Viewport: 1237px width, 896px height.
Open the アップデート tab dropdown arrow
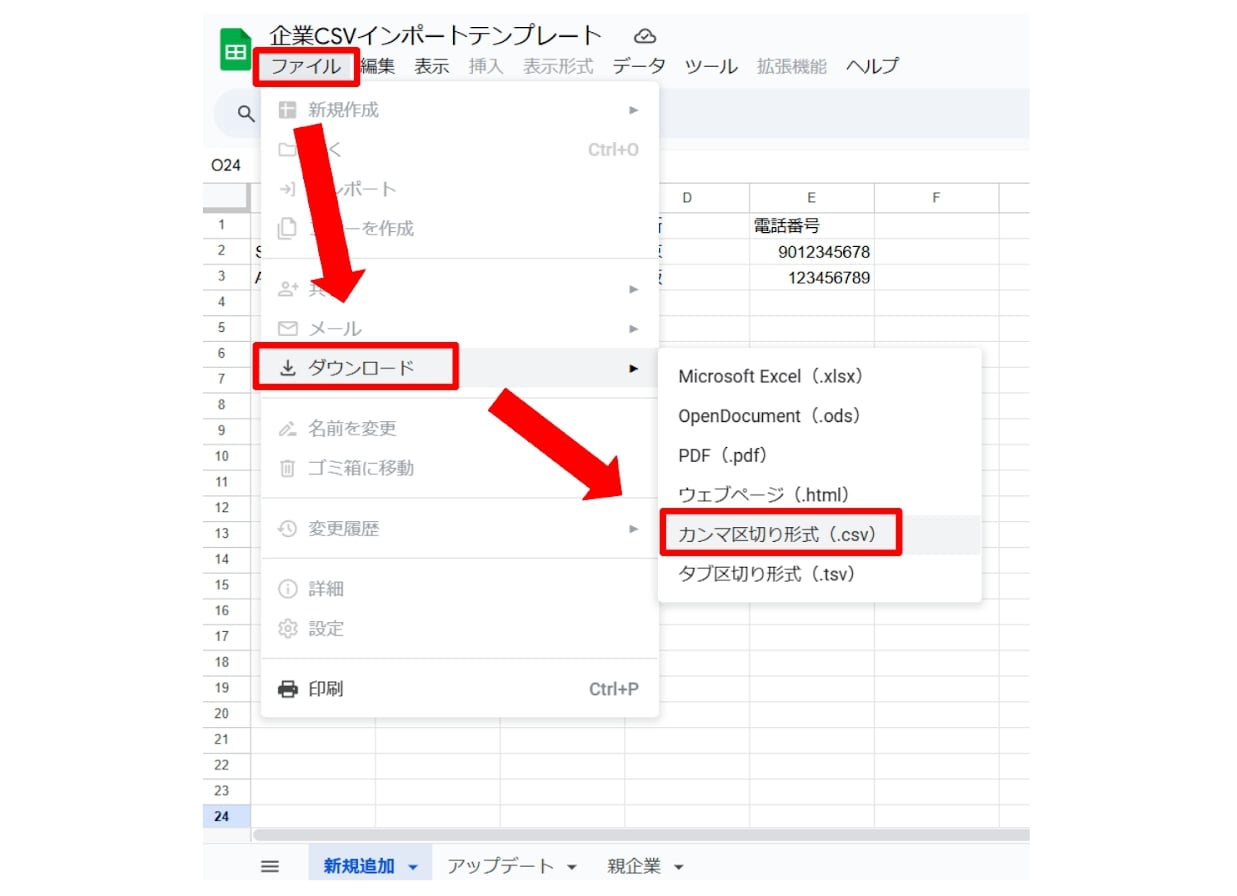pos(572,867)
